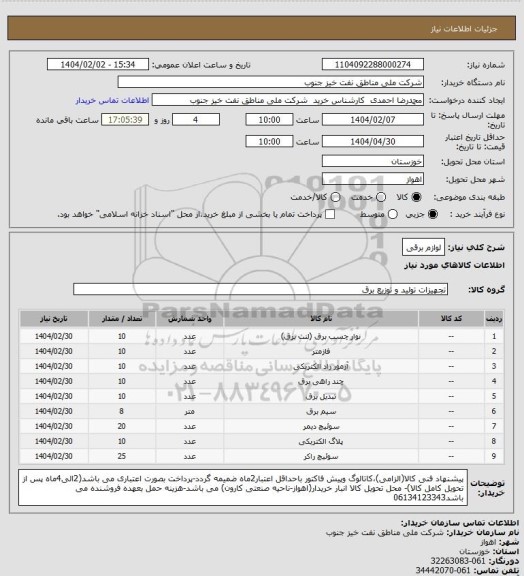Click the جزئیات اطلاعات نیاز header bar
Screen dimensions: 524x576
(x=262, y=28)
